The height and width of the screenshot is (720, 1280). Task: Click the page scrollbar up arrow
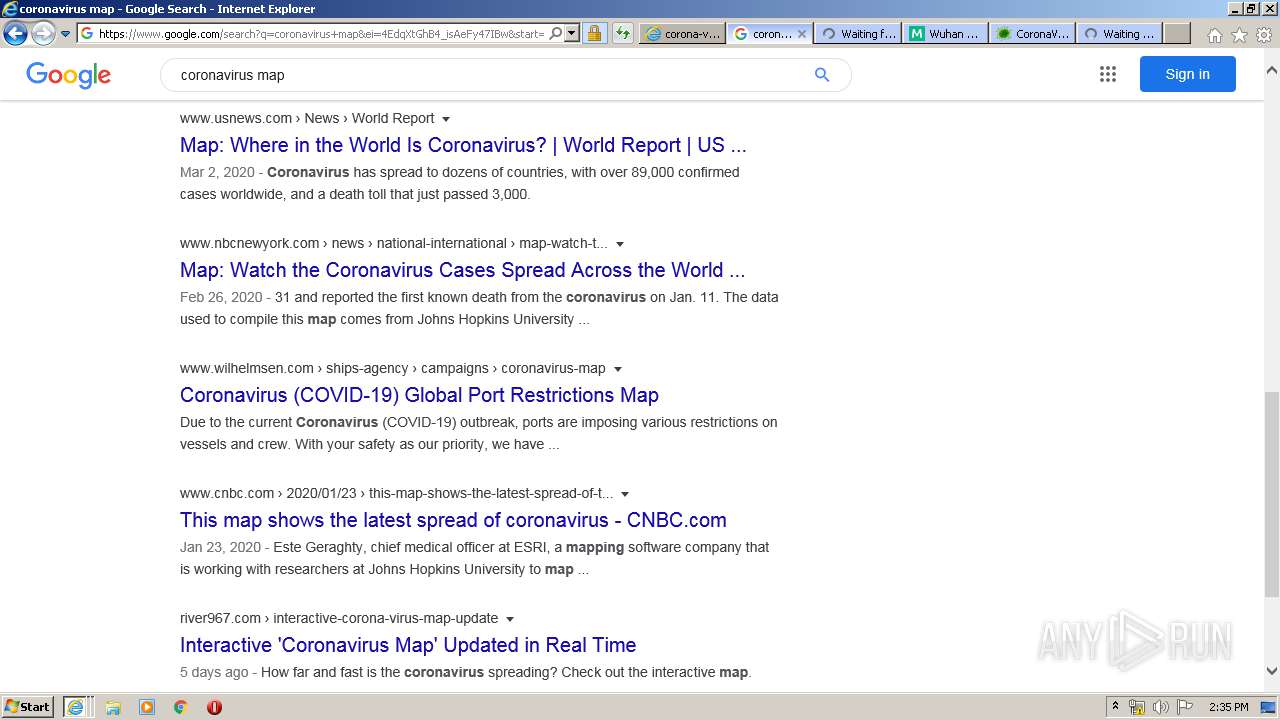point(1272,71)
